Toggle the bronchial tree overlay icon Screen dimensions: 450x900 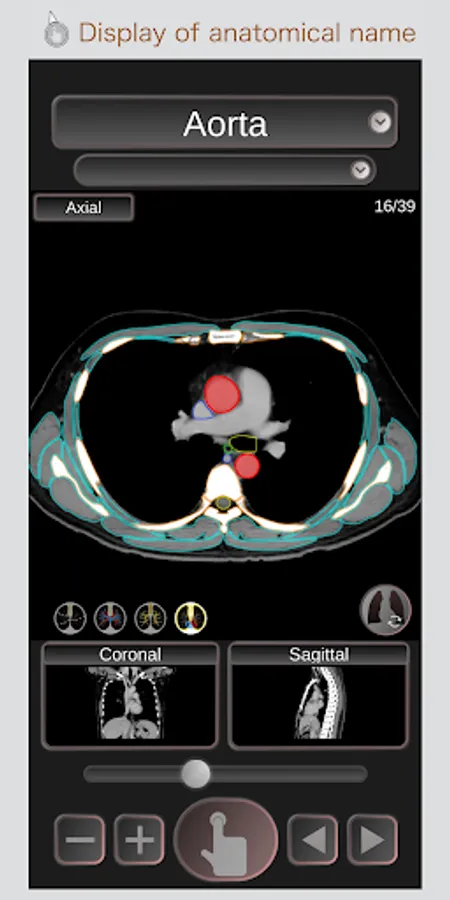(x=150, y=618)
